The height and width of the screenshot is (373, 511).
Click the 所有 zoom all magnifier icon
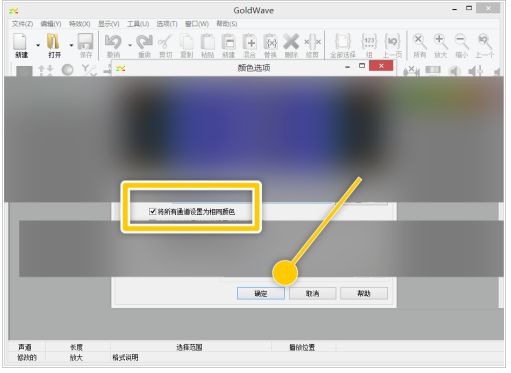[x=419, y=42]
